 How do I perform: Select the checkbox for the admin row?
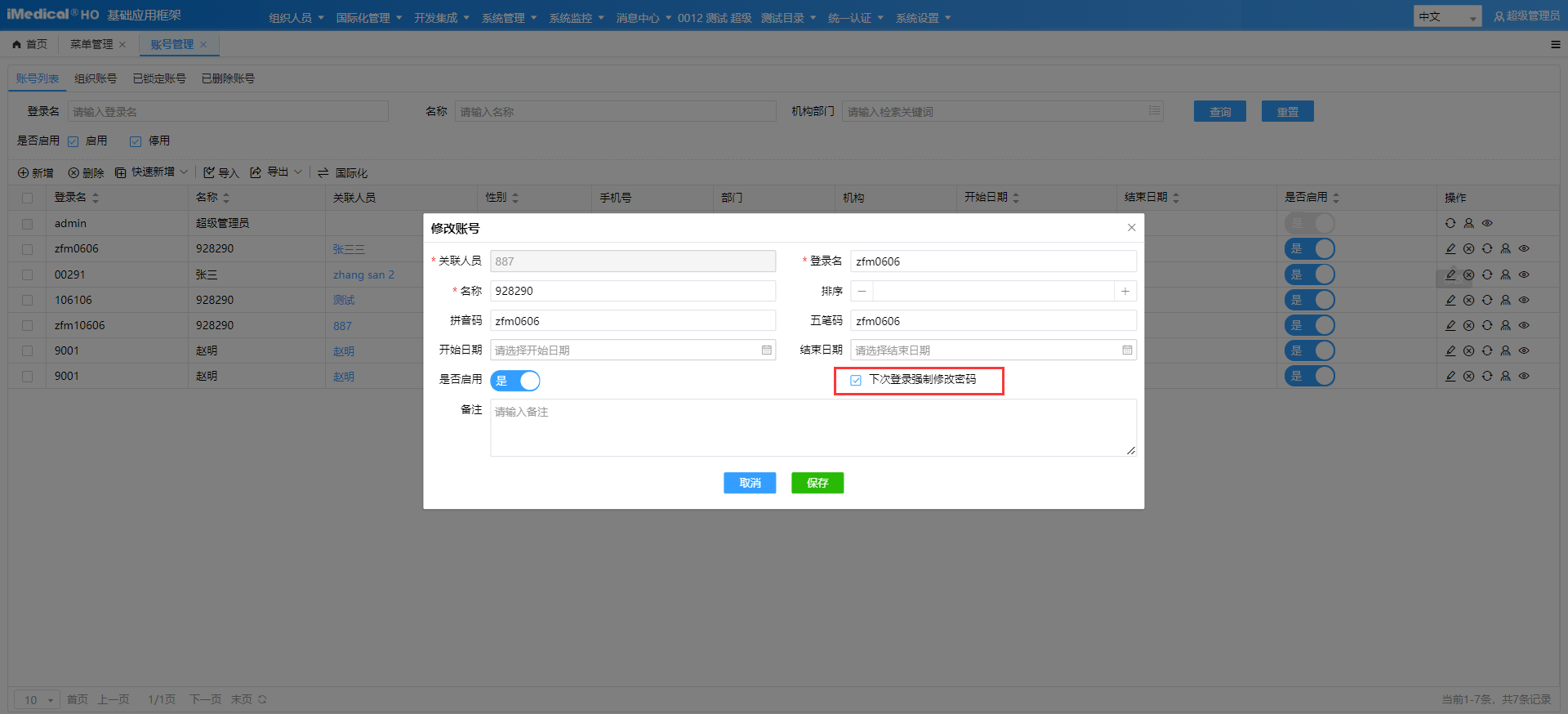tap(28, 223)
